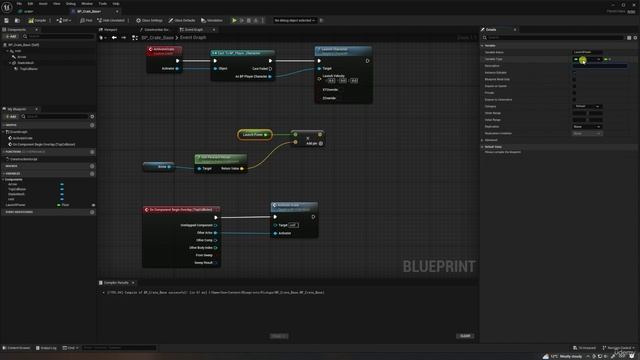
Task: Select LaunchPower variable in My Blueprint
Action: click(x=16, y=205)
